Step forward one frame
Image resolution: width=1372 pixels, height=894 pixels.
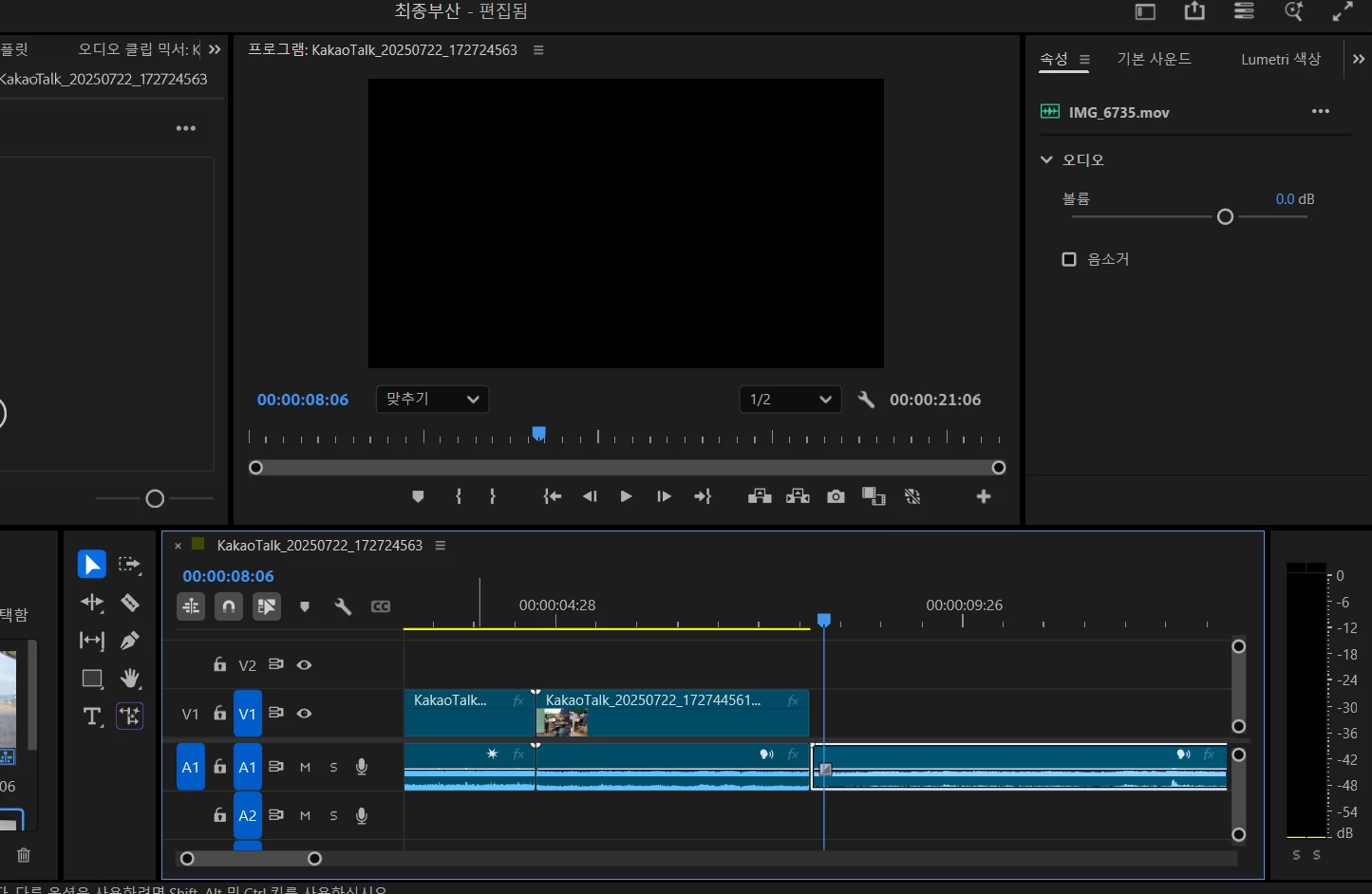point(664,496)
